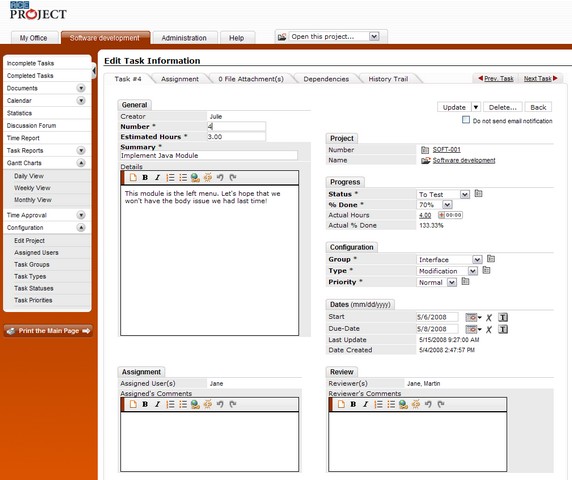Click the printer icon on Print the Main Page

[x=11, y=331]
